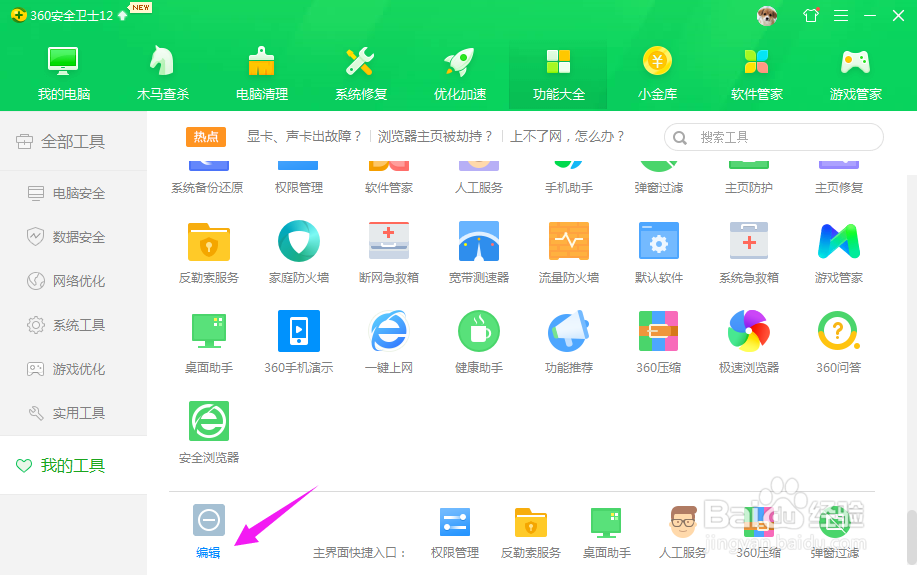Screen dimensions: 917x575
Task: Select 网络优化 category in sidebar
Action: coord(73,281)
